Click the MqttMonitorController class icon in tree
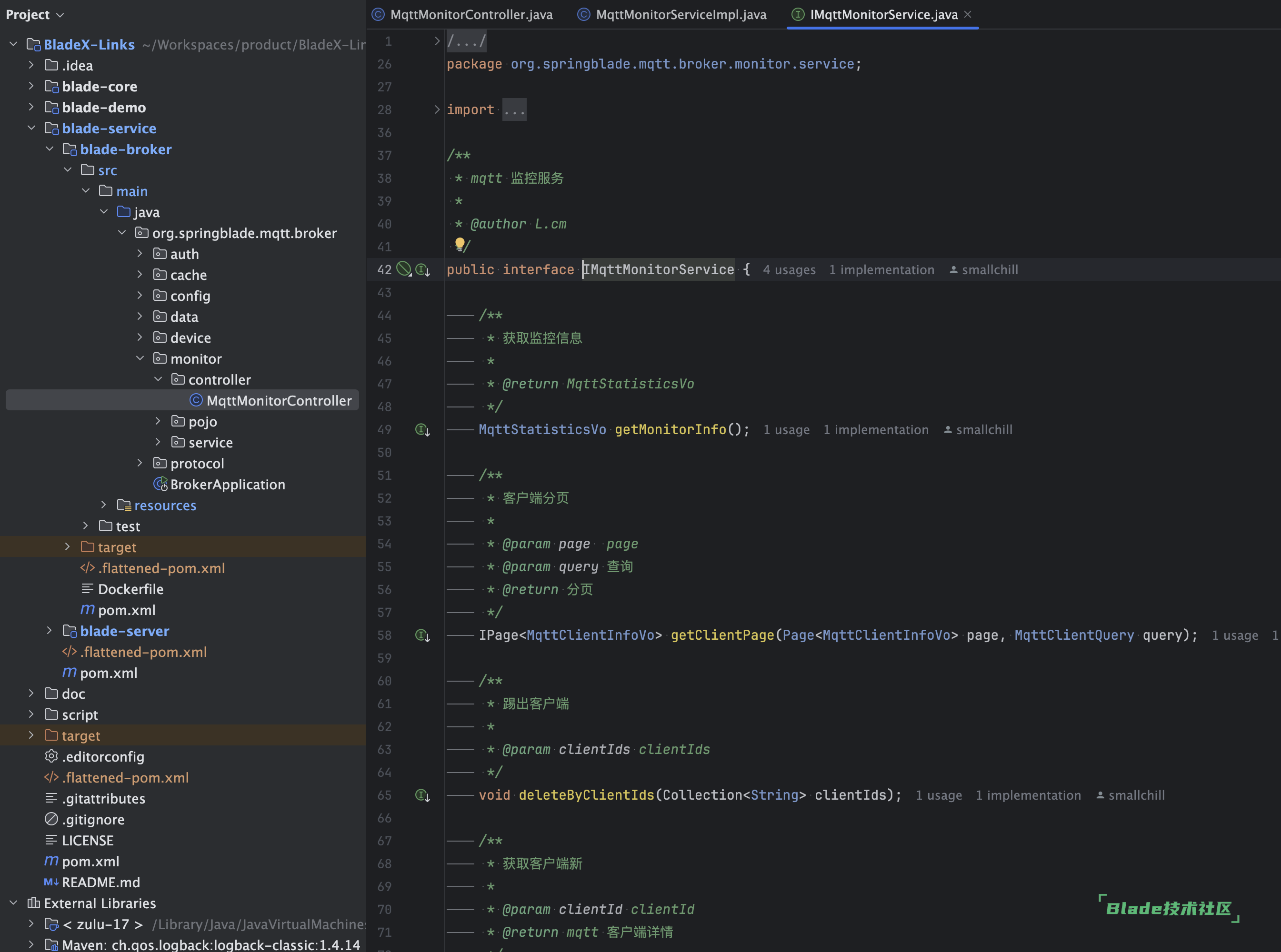Screen dimensions: 1281x952 [x=196, y=400]
